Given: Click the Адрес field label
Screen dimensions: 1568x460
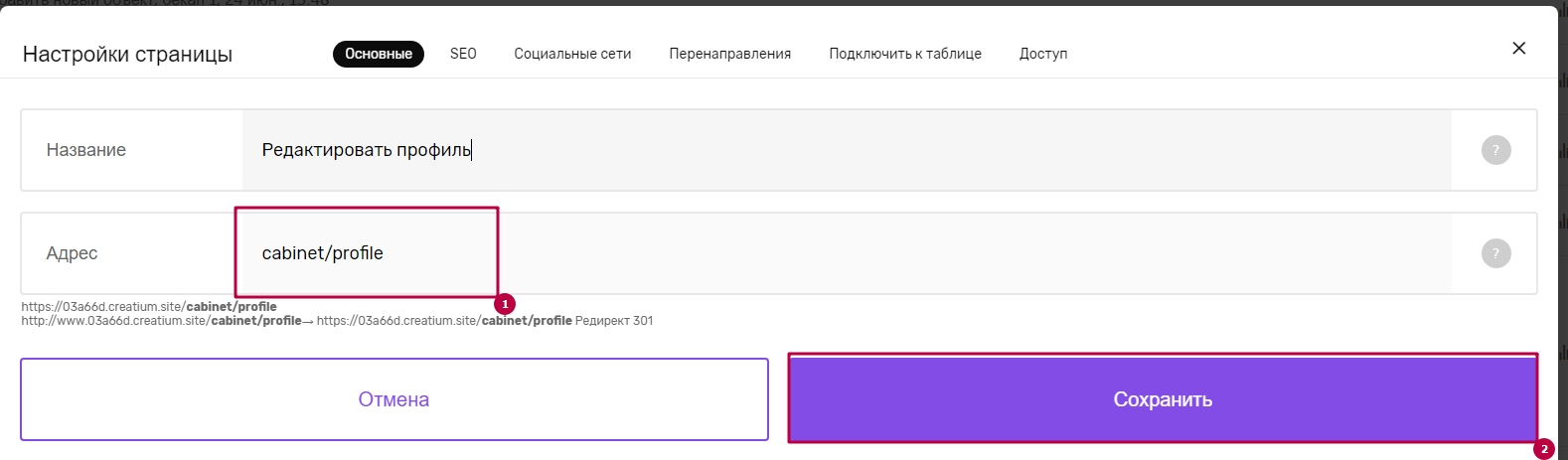Looking at the screenshot, I should click(72, 253).
